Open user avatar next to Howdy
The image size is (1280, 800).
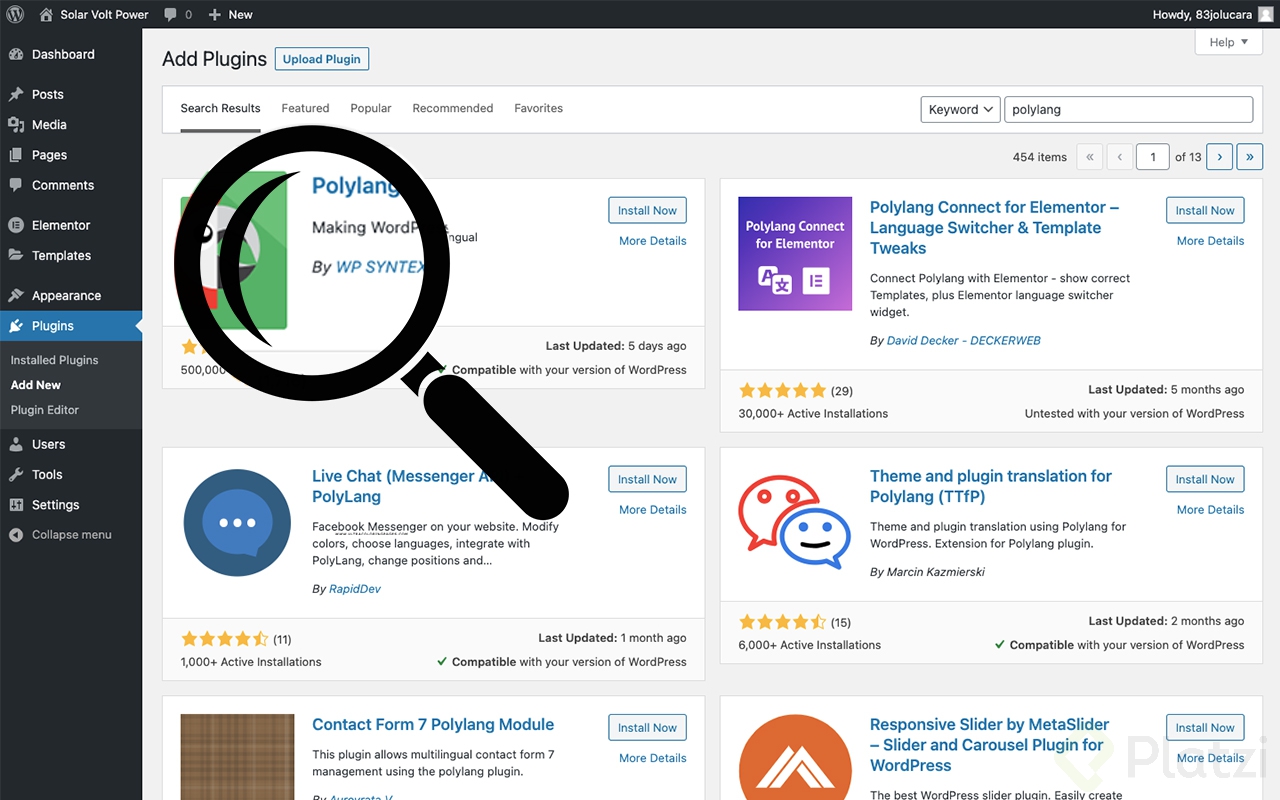(1266, 15)
